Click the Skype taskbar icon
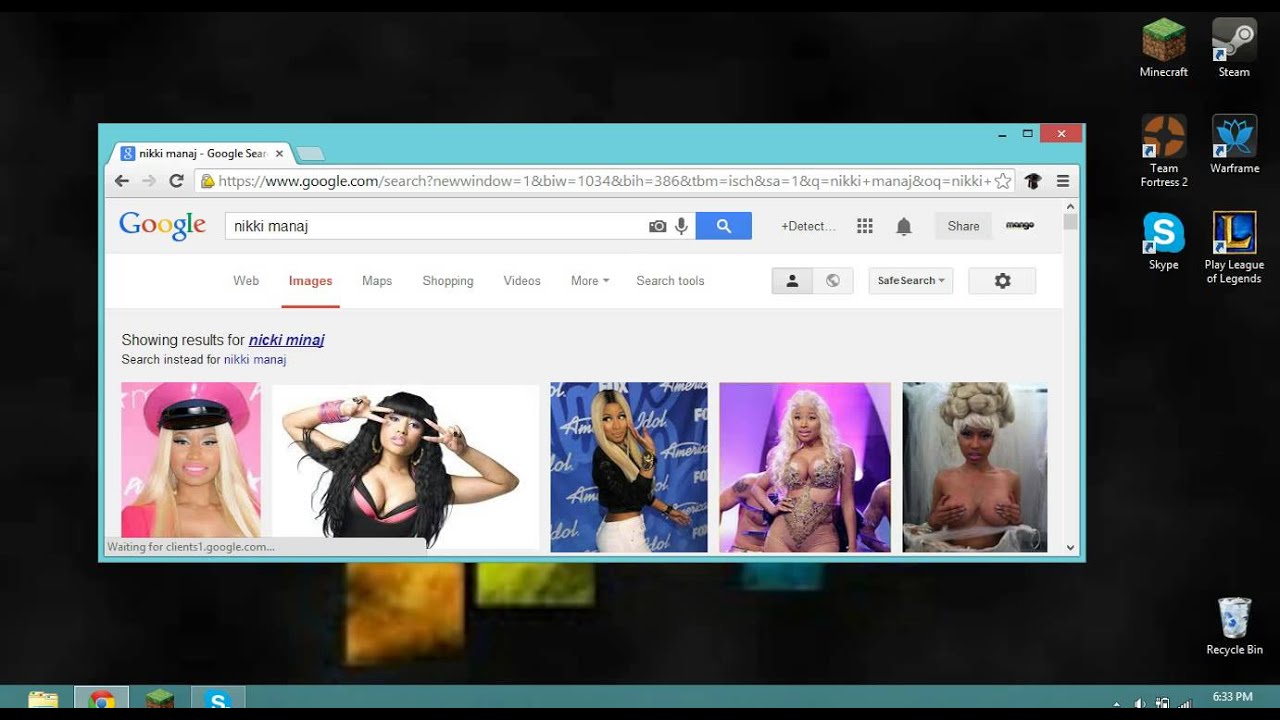Image resolution: width=1280 pixels, height=720 pixels. coord(217,699)
